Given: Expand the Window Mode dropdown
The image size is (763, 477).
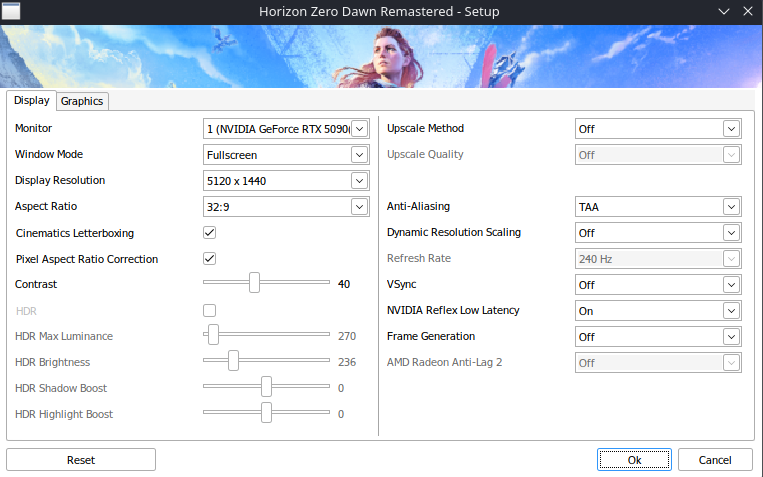Looking at the screenshot, I should pos(286,155).
